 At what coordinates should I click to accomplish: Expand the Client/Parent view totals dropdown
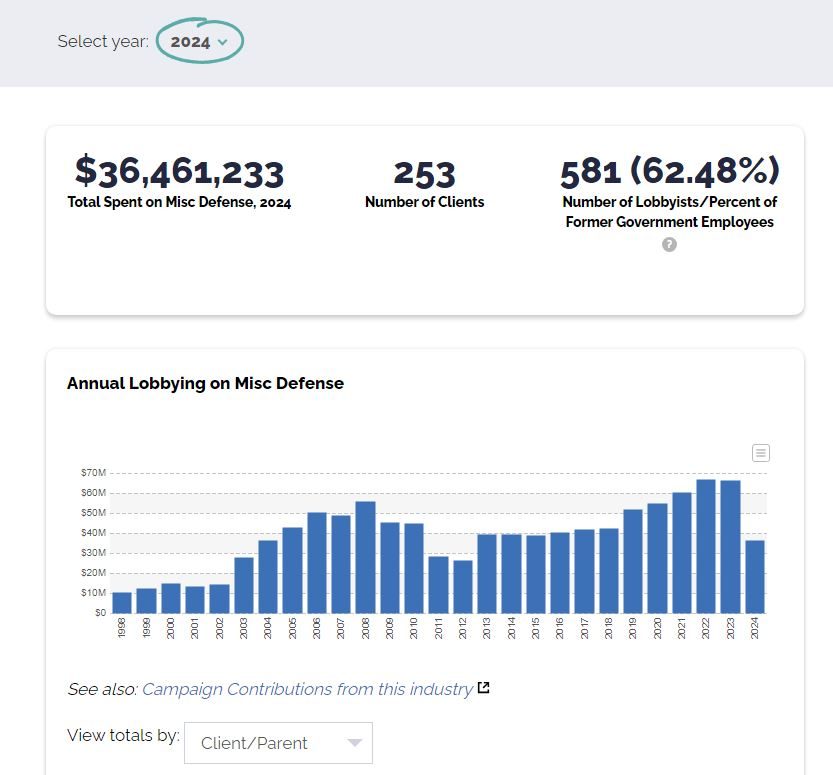coord(278,743)
